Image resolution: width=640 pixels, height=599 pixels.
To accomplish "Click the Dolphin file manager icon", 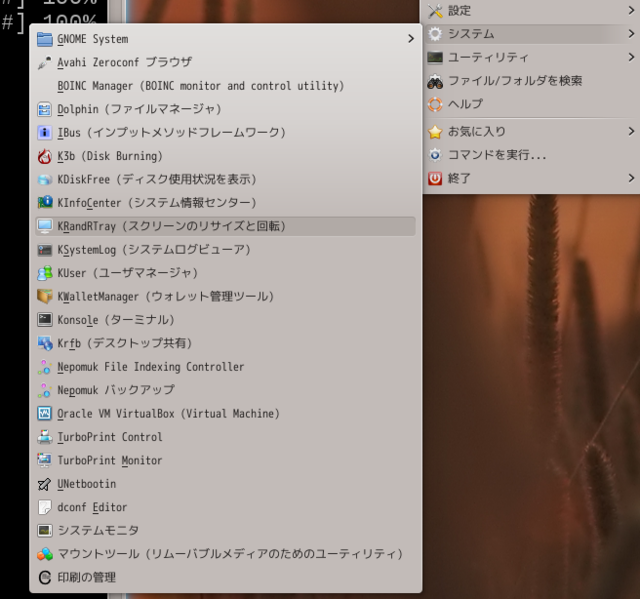I will click(x=44, y=109).
